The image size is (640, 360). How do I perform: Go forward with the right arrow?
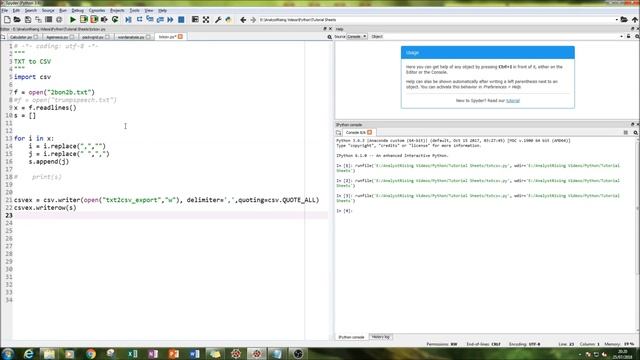253,20
